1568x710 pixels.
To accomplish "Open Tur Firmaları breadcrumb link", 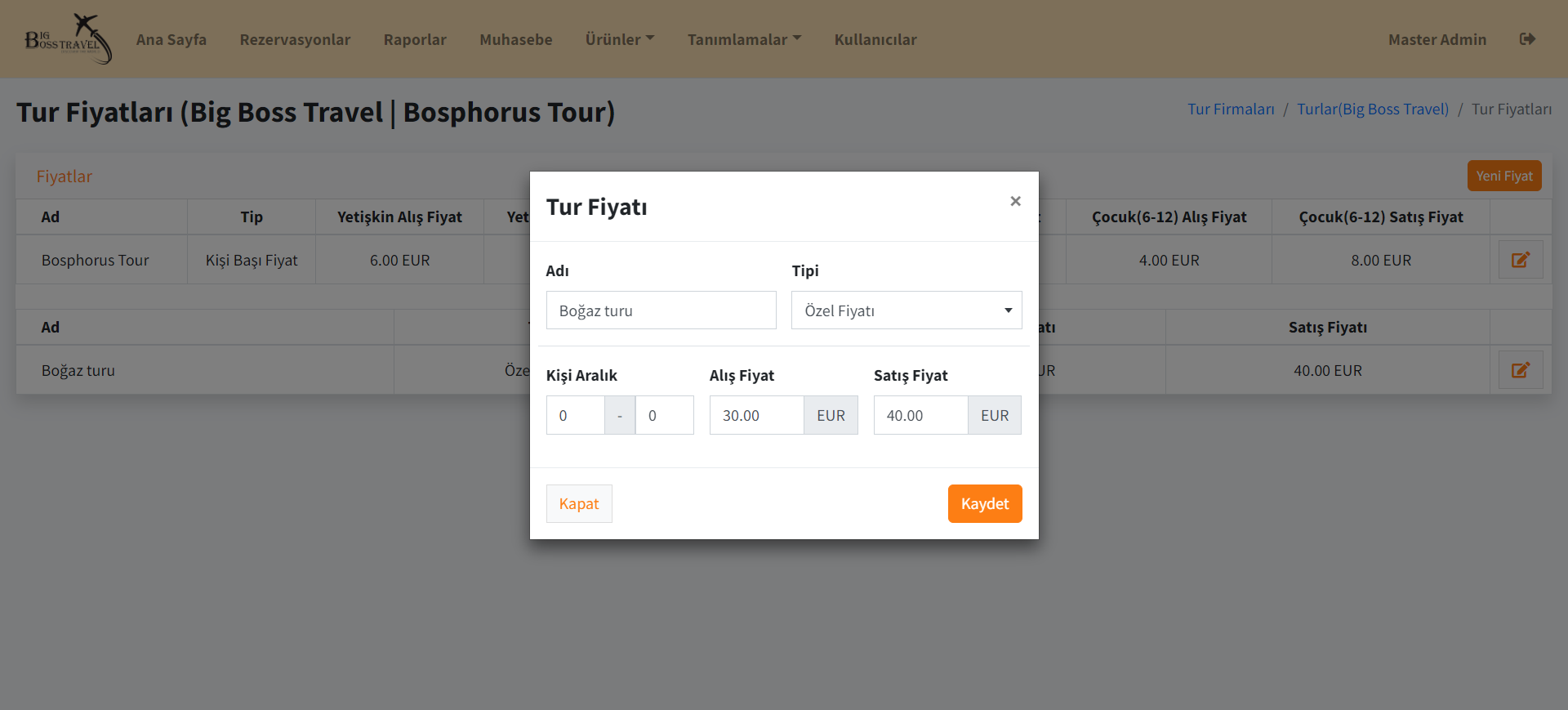I will pos(1231,109).
